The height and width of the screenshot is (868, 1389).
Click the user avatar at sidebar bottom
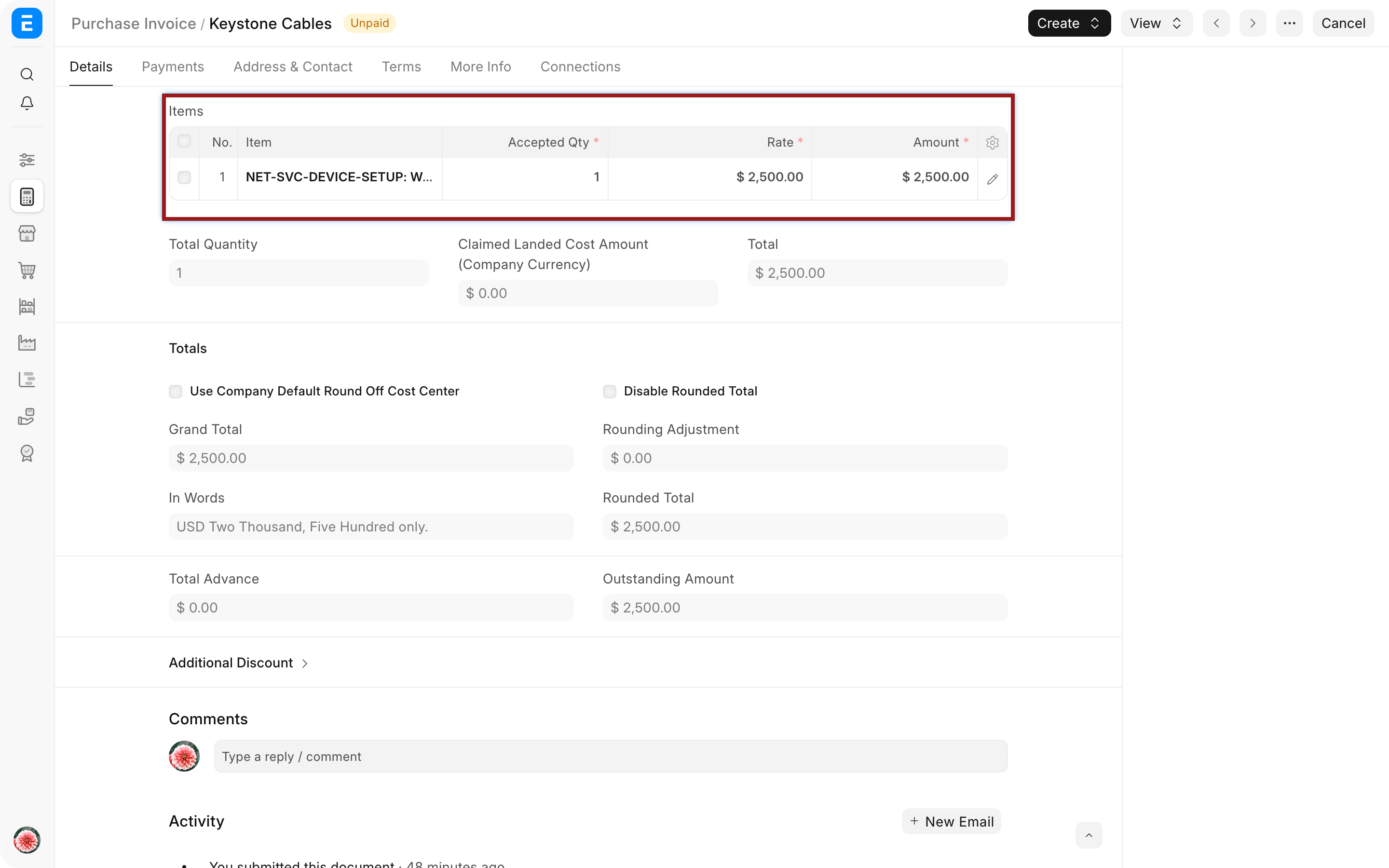tap(27, 840)
